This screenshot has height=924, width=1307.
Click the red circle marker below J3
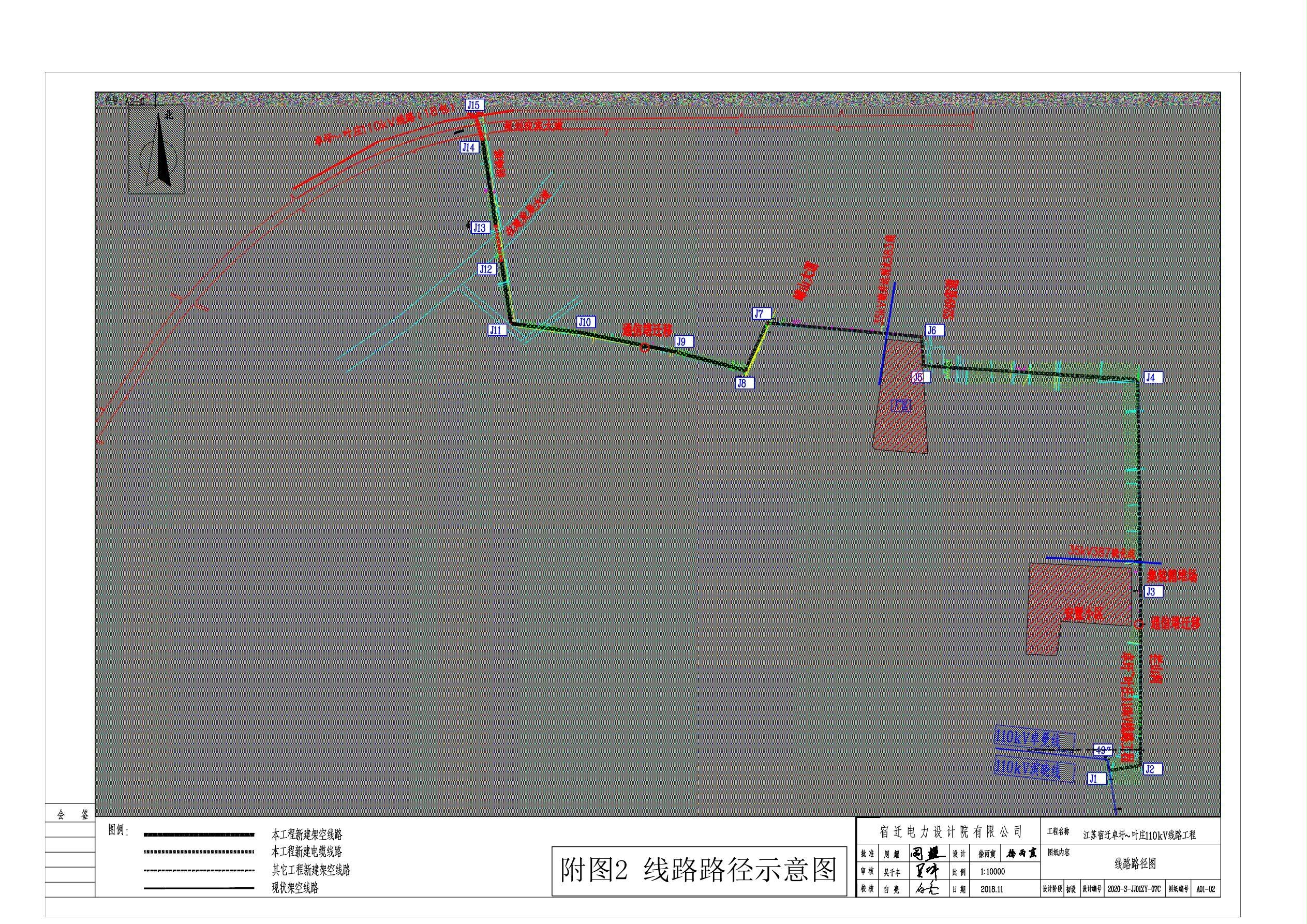coord(1138,624)
